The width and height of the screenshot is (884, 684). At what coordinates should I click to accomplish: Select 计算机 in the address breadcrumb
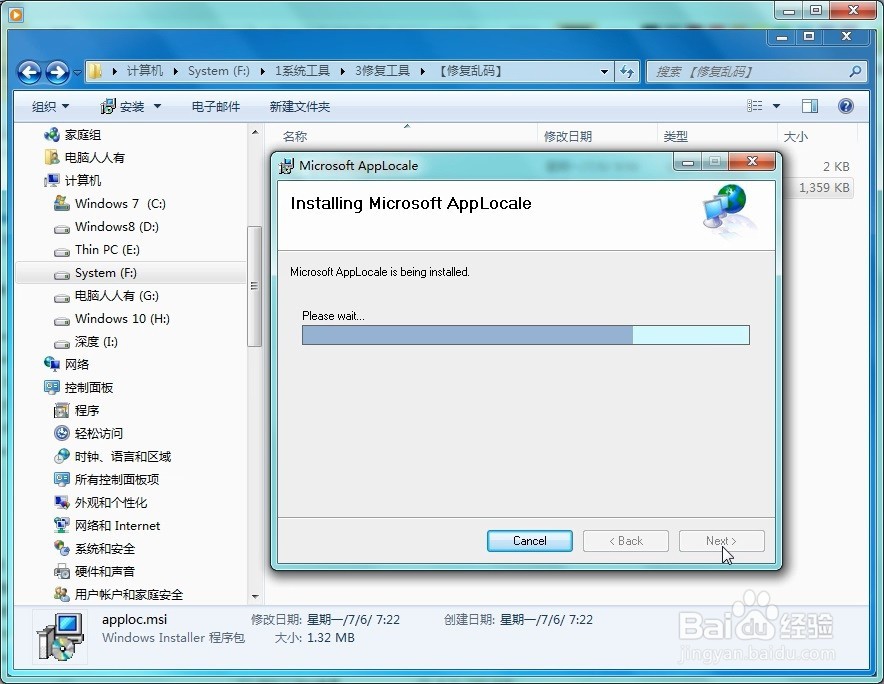tap(145, 71)
